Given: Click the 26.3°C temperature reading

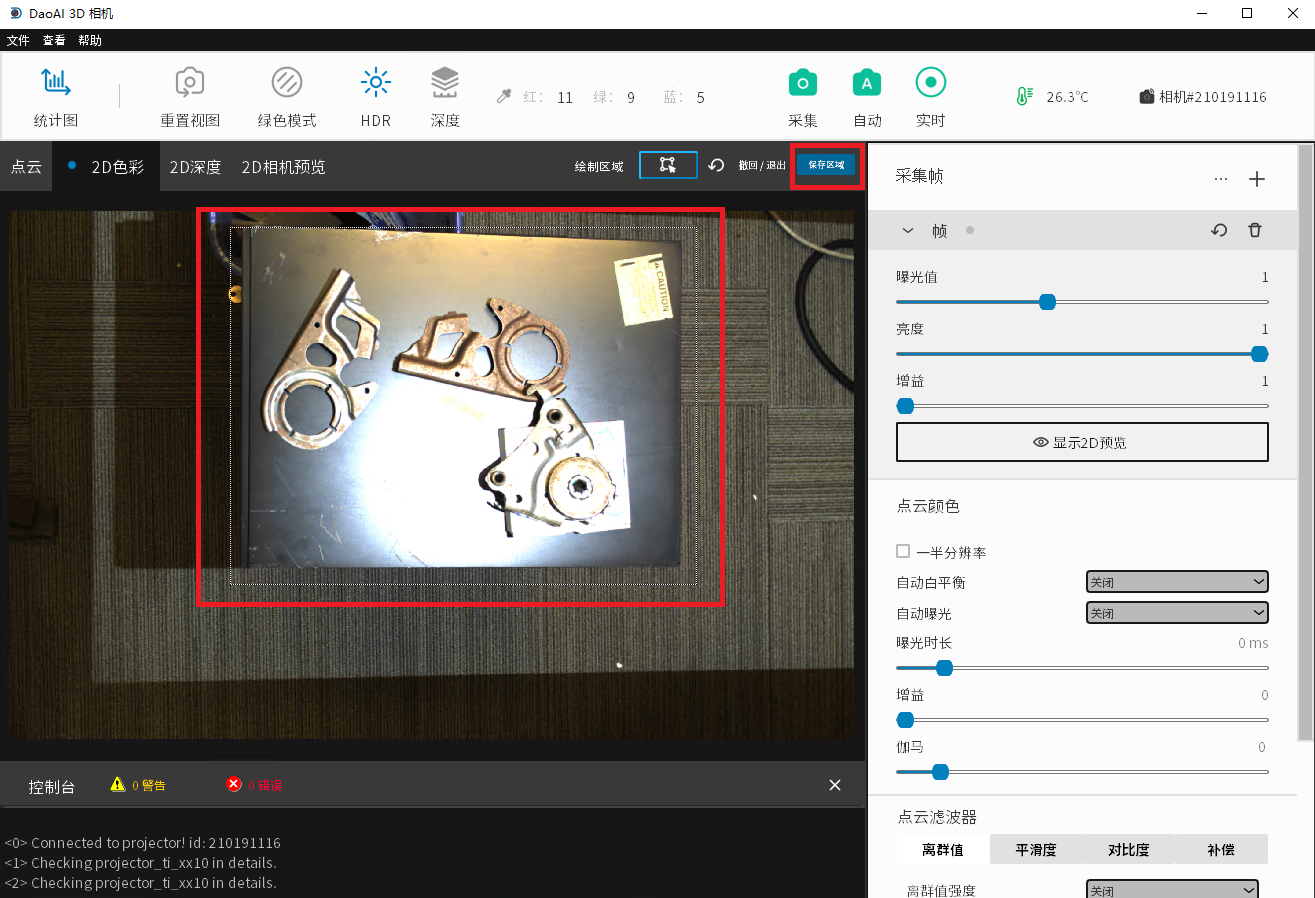Looking at the screenshot, I should coord(1067,97).
